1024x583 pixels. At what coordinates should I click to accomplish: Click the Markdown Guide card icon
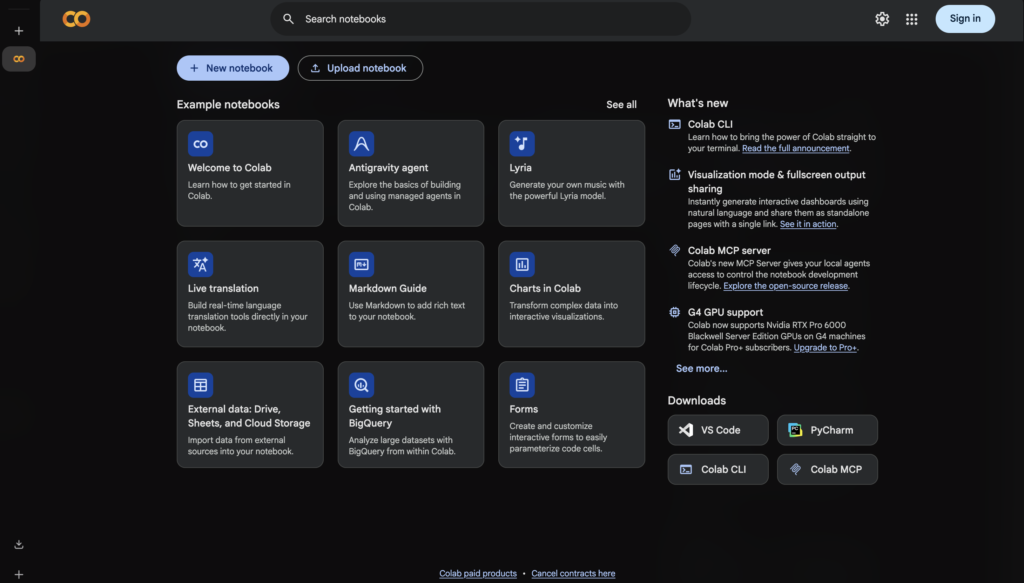tap(361, 264)
